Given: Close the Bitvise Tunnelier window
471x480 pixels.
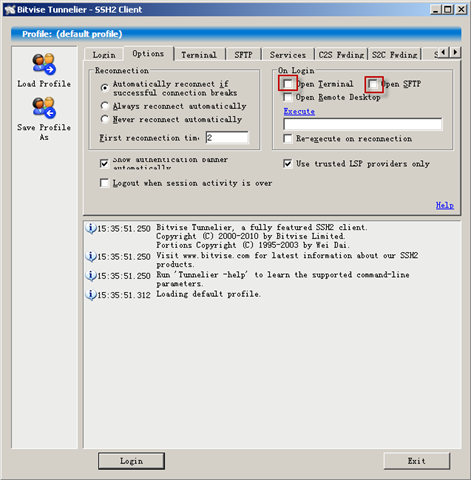Looking at the screenshot, I should click(461, 10).
